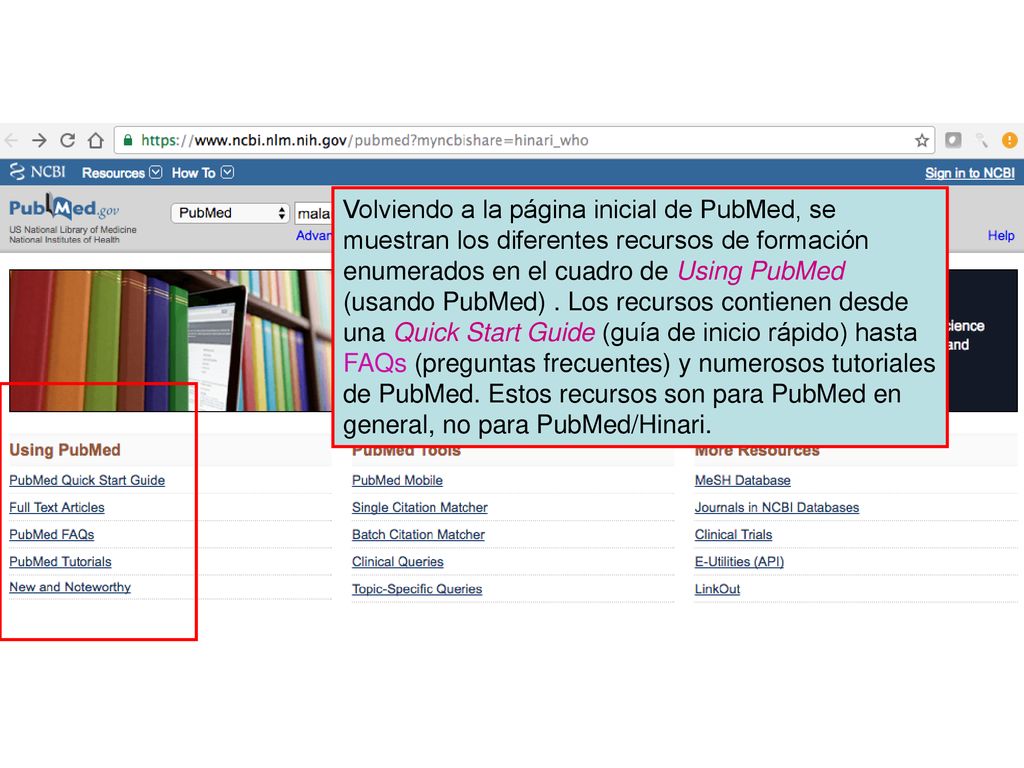Click the orange alert icon in browser toolbar
Viewport: 1024px width, 768px height.
1010,140
